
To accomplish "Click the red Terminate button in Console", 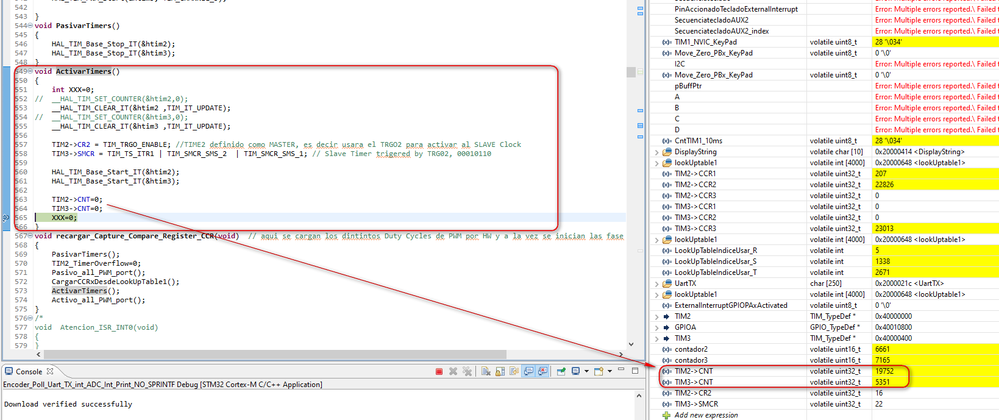I will (439, 371).
